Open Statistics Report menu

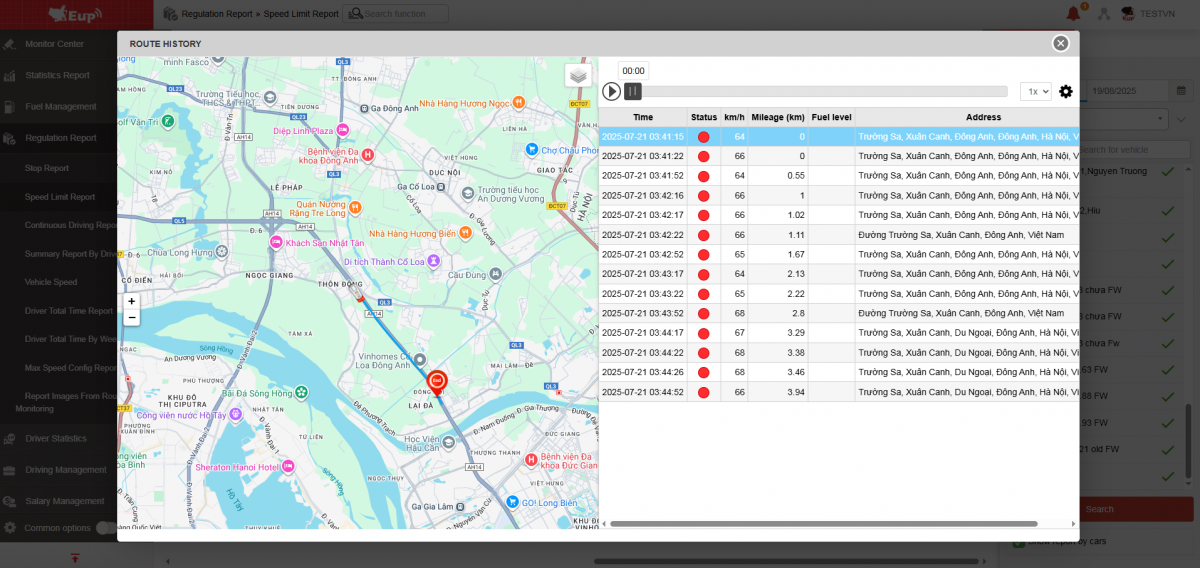[x=57, y=75]
